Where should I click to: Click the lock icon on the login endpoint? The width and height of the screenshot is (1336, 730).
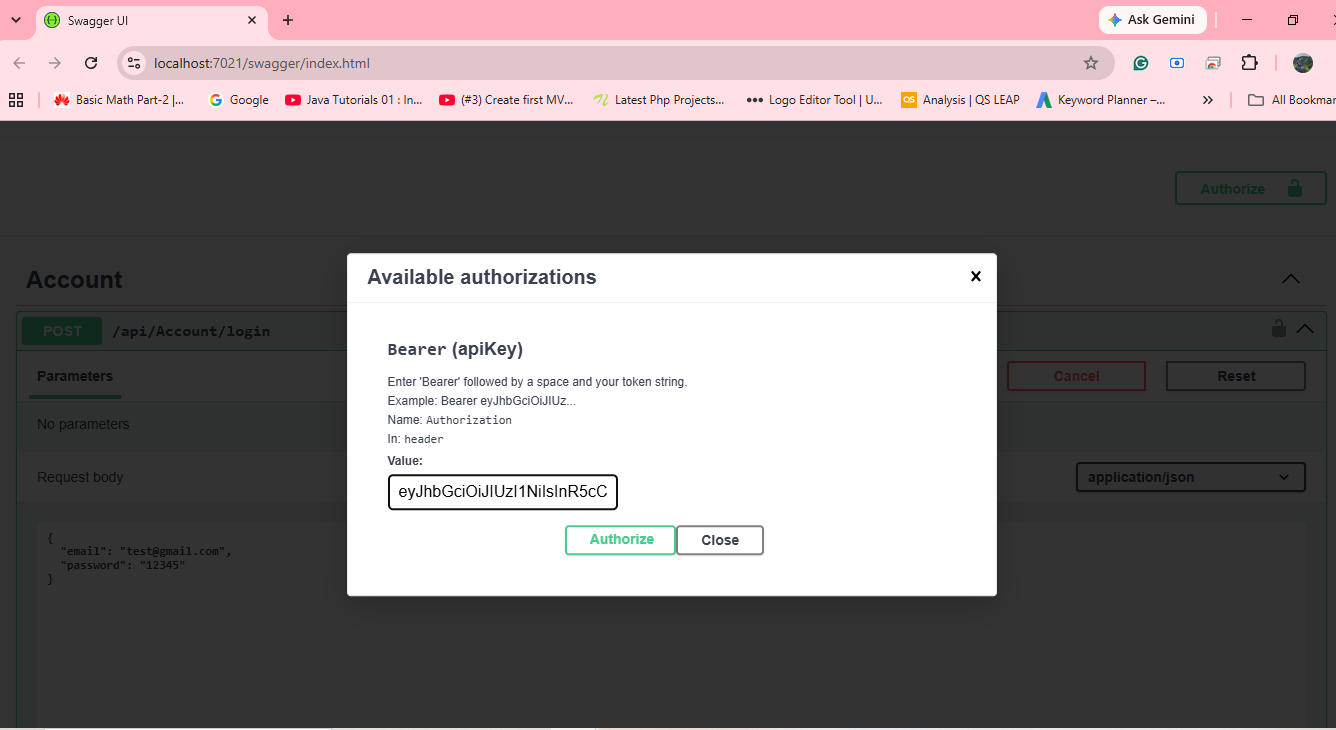pos(1278,328)
